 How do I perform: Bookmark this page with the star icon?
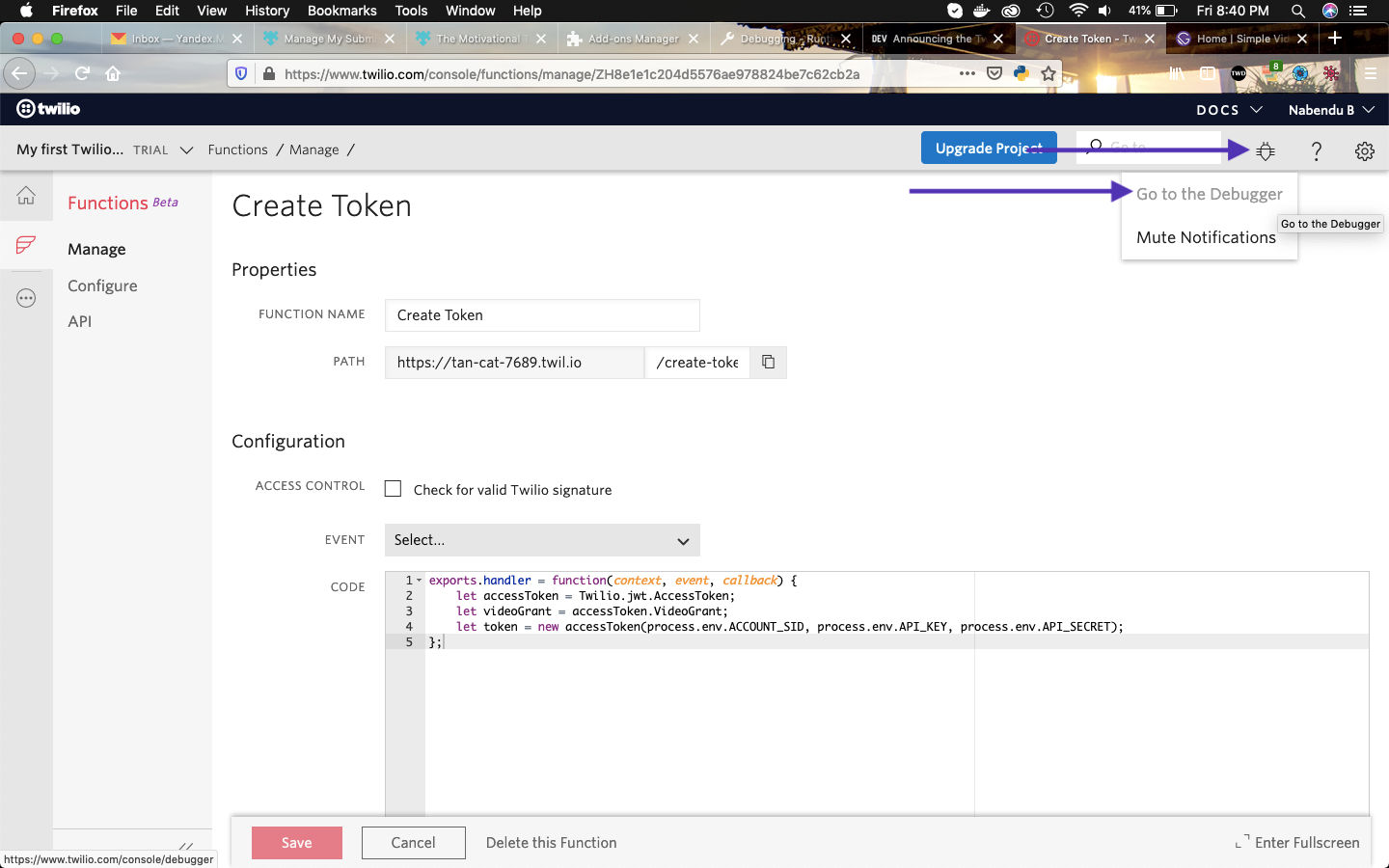[1049, 73]
